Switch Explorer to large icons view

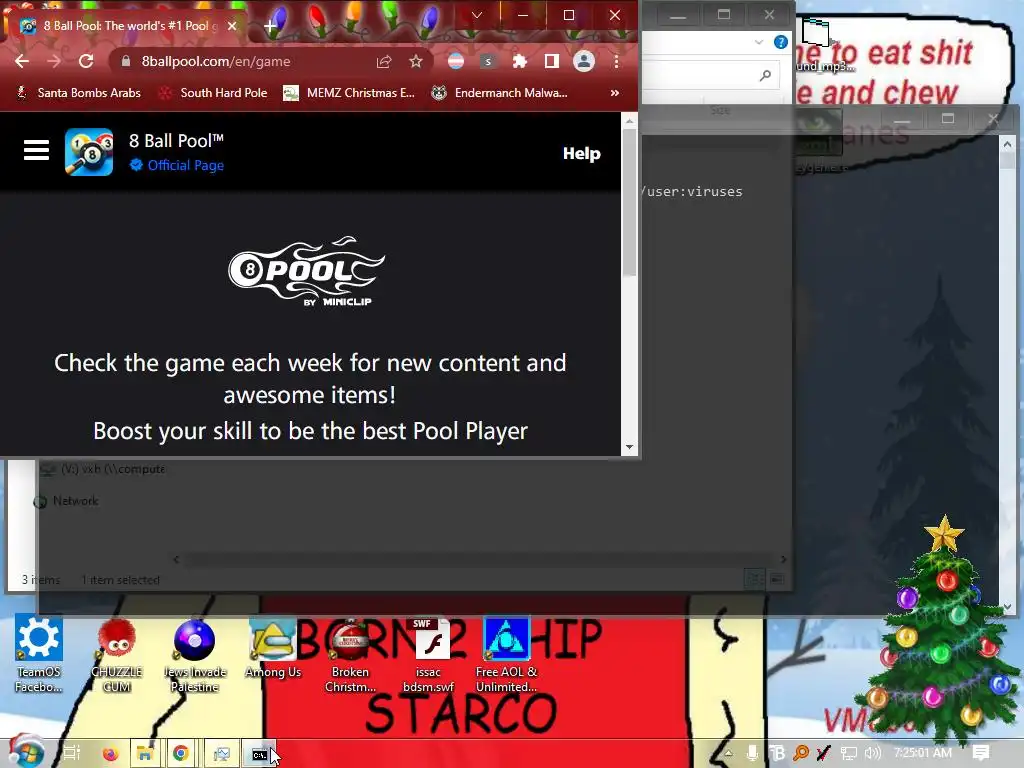click(776, 579)
